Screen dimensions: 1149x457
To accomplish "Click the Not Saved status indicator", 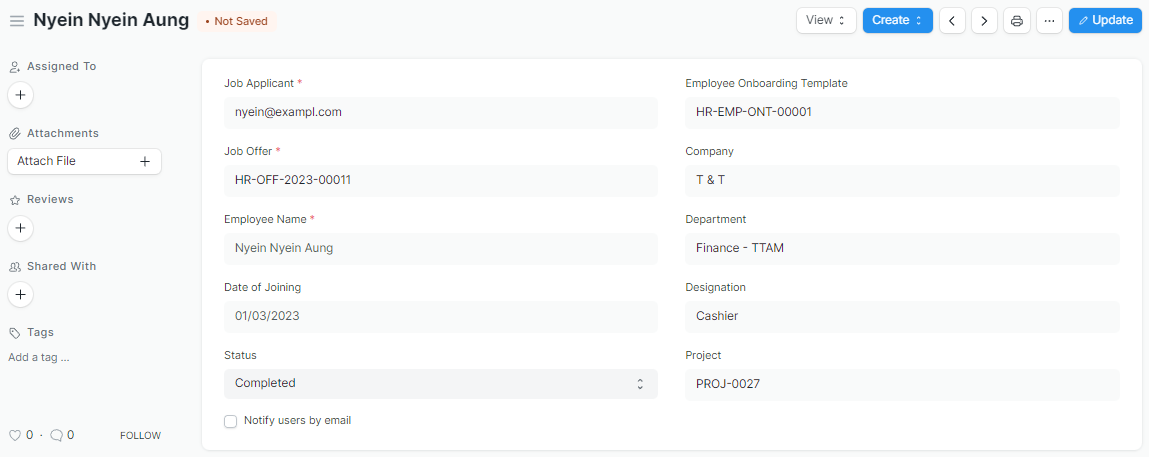I will pos(236,21).
